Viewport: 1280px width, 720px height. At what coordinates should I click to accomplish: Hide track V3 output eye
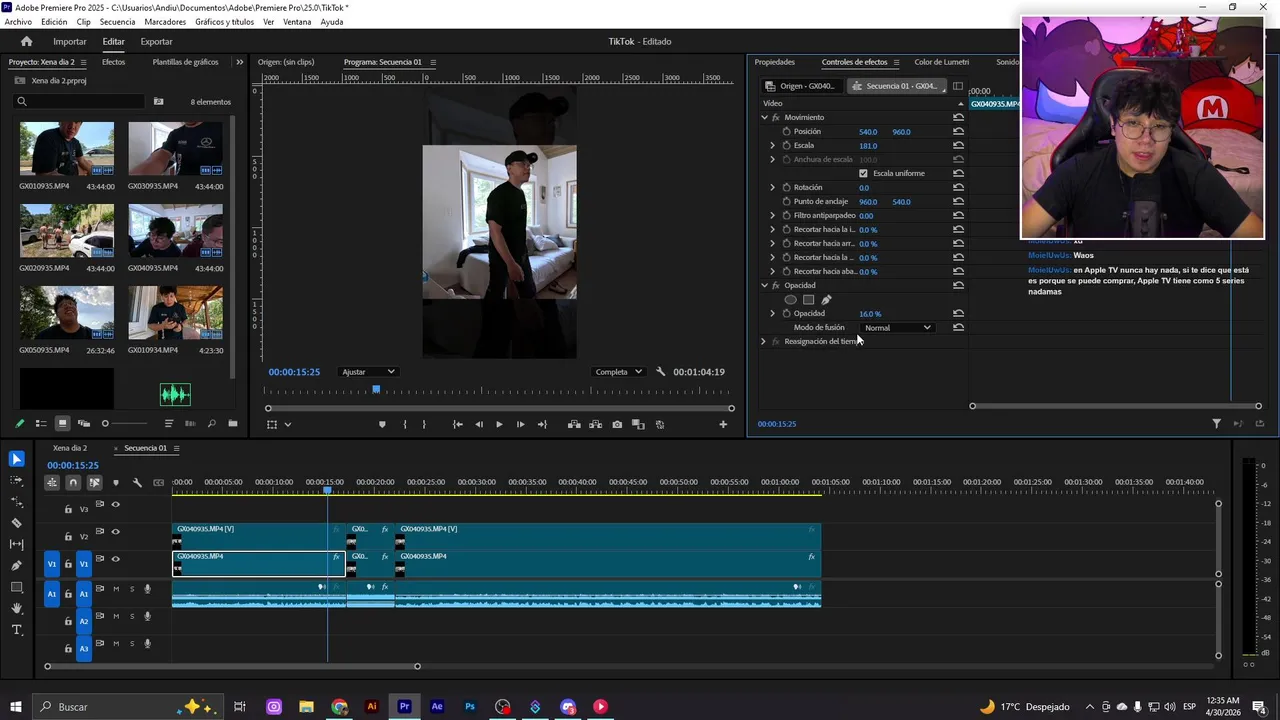click(115, 504)
